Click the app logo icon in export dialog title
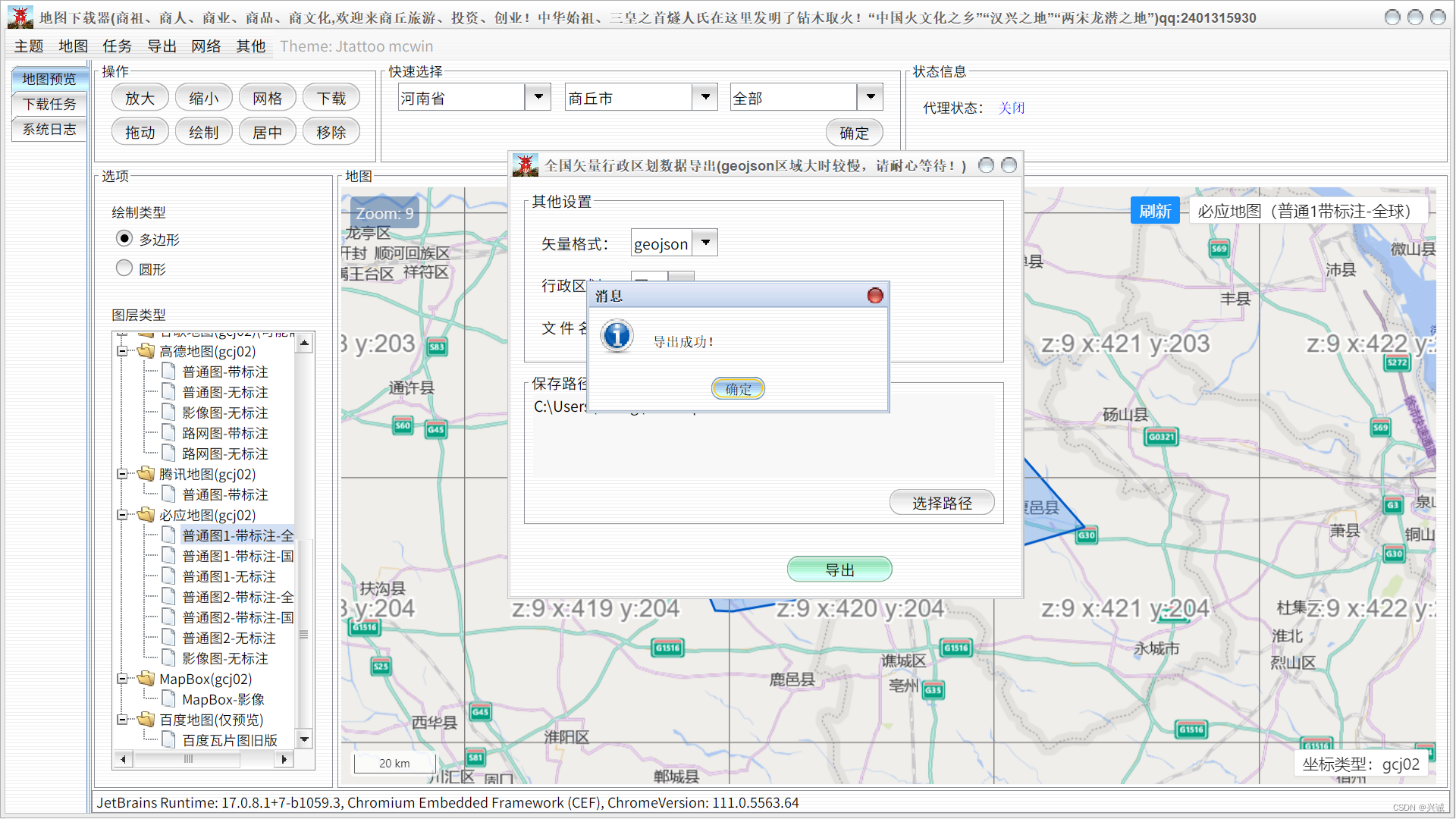The height and width of the screenshot is (819, 1456). 525,165
